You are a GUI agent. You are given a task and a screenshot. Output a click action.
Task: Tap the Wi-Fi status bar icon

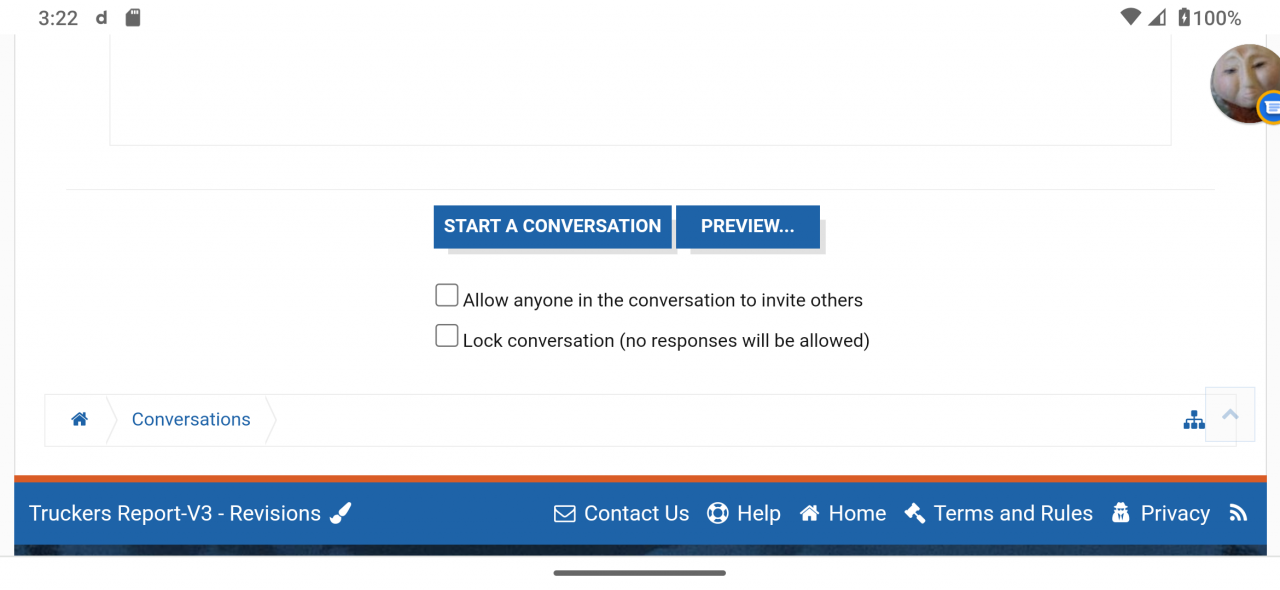tap(1131, 18)
